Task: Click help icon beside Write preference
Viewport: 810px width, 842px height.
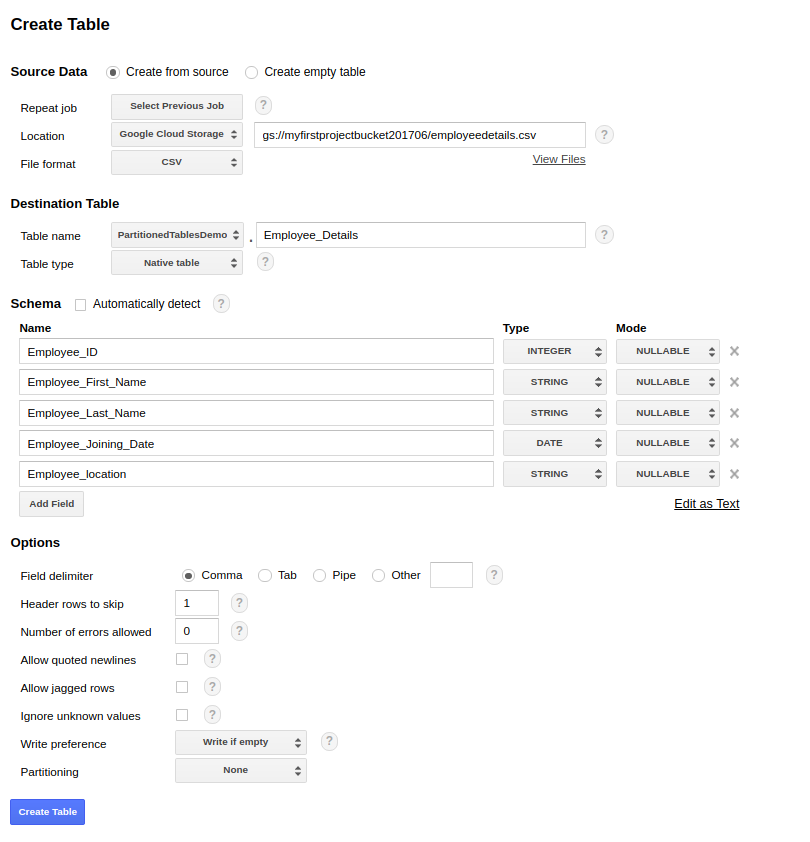Action: click(329, 742)
